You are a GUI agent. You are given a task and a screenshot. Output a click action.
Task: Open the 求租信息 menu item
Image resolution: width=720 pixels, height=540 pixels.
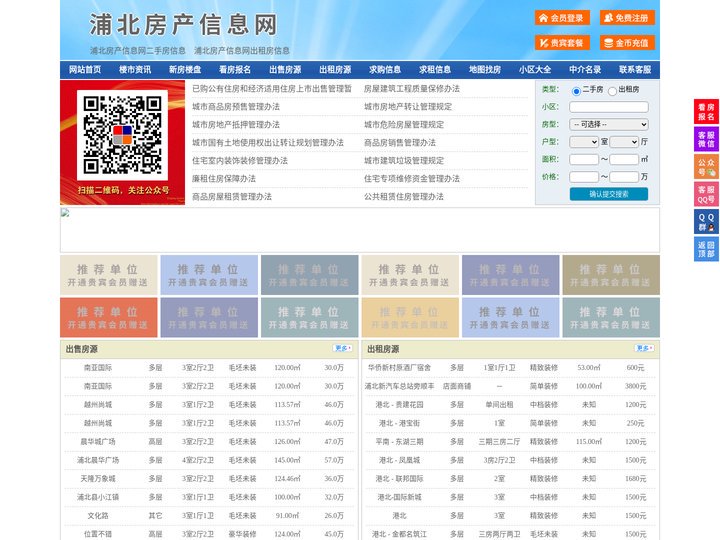(435, 70)
